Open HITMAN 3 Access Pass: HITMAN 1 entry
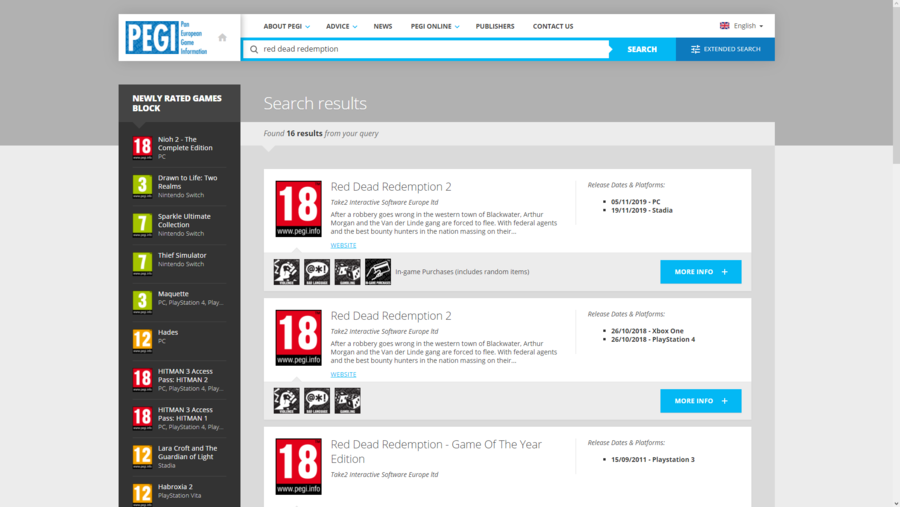Image resolution: width=900 pixels, height=507 pixels. [185, 414]
